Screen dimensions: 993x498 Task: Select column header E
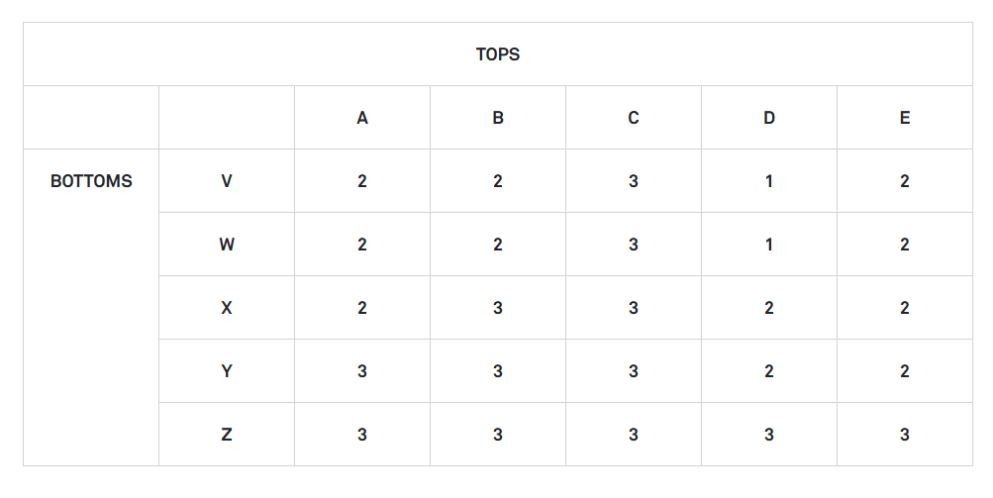click(x=904, y=118)
